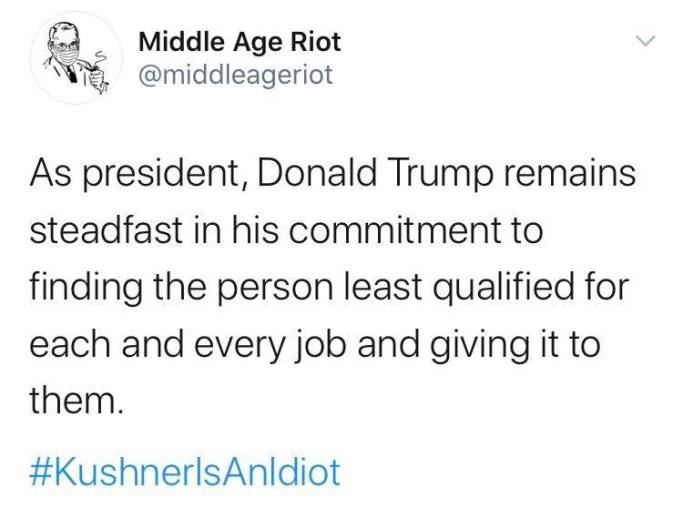Image resolution: width=683 pixels, height=518 pixels.
Task: Select the tweet body text paragraph
Action: [x=333, y=287]
